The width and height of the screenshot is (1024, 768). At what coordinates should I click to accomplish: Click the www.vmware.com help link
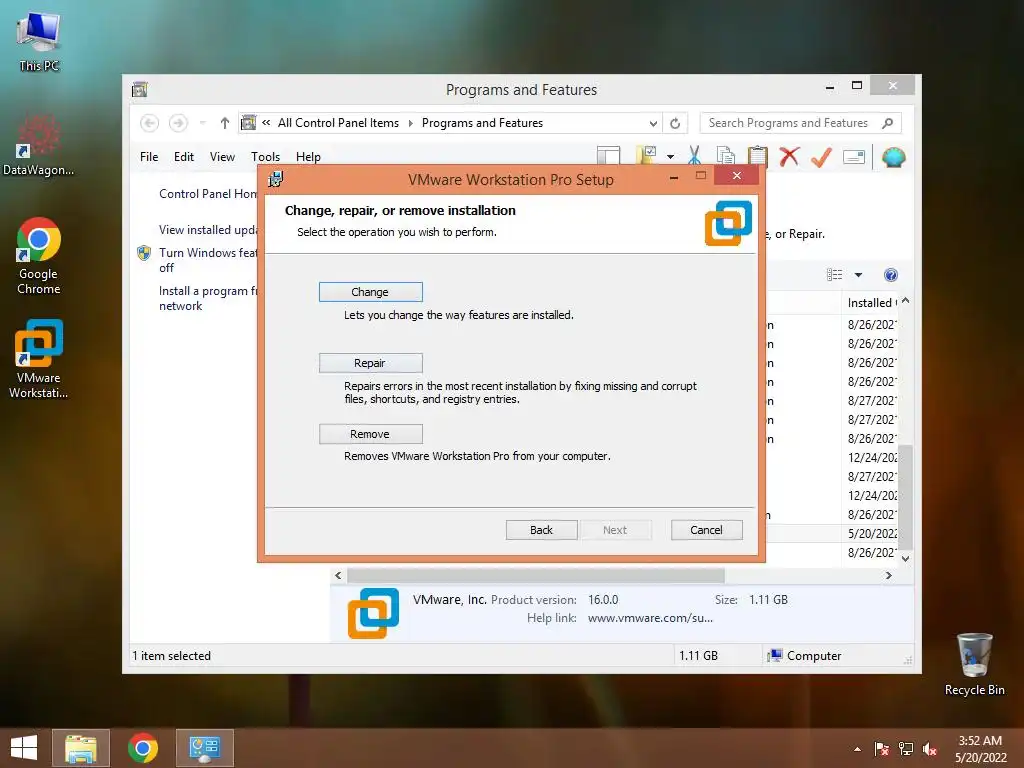[x=650, y=618]
